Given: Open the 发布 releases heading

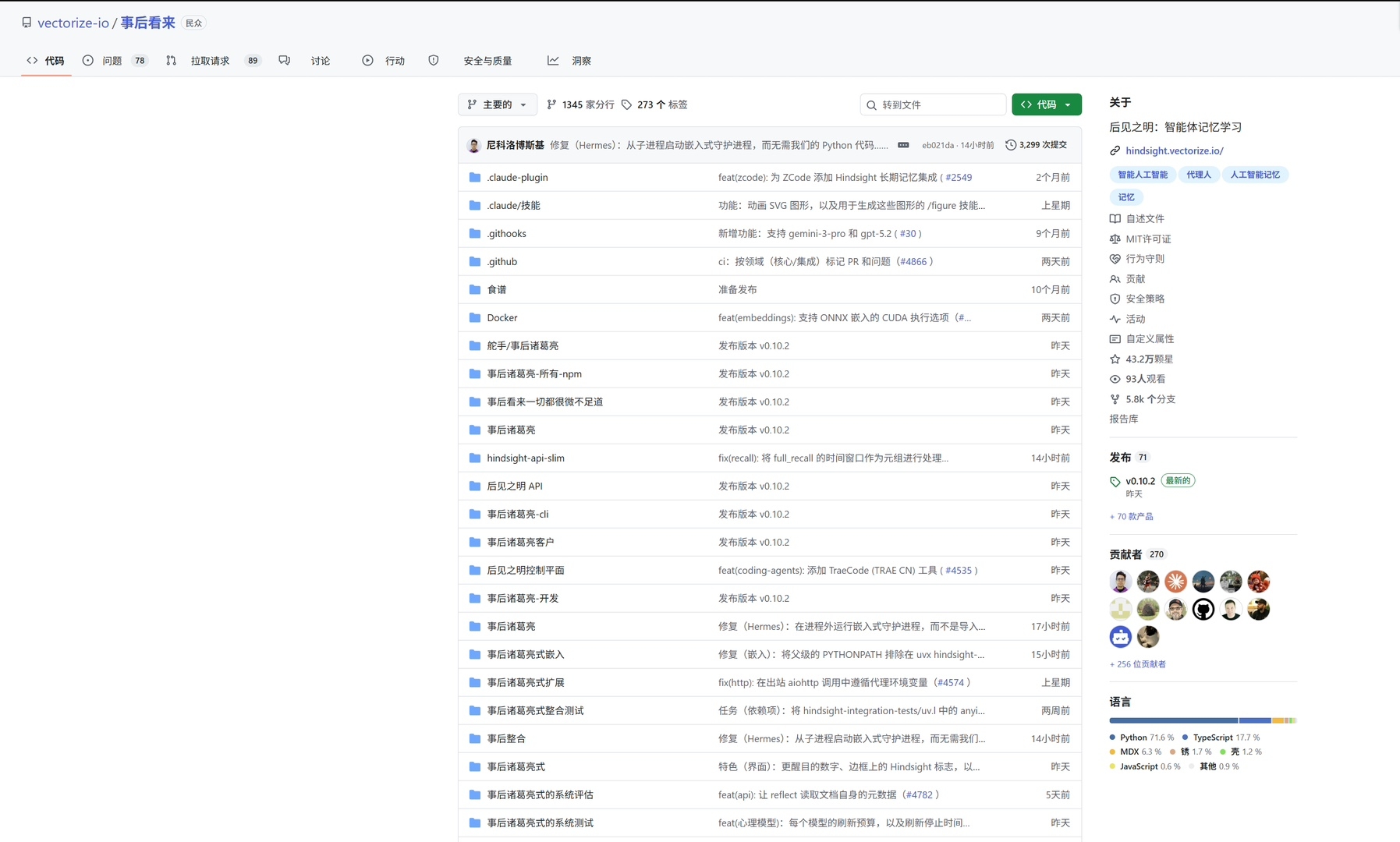Looking at the screenshot, I should click(x=1120, y=458).
